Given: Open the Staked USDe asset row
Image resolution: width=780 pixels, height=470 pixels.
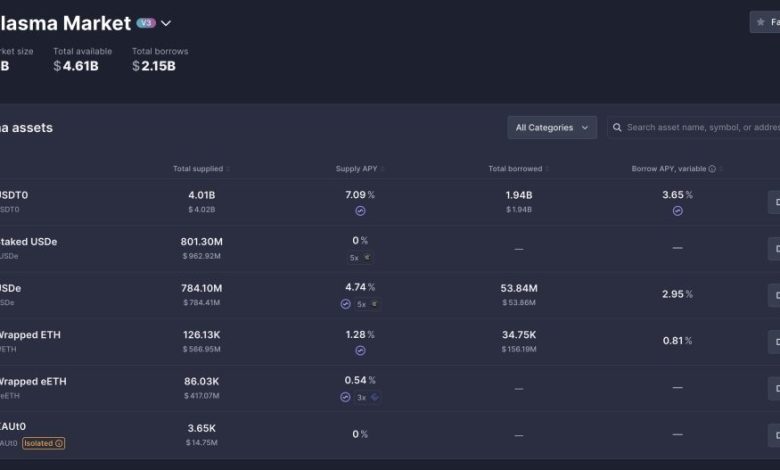Looking at the screenshot, I should (x=30, y=242).
